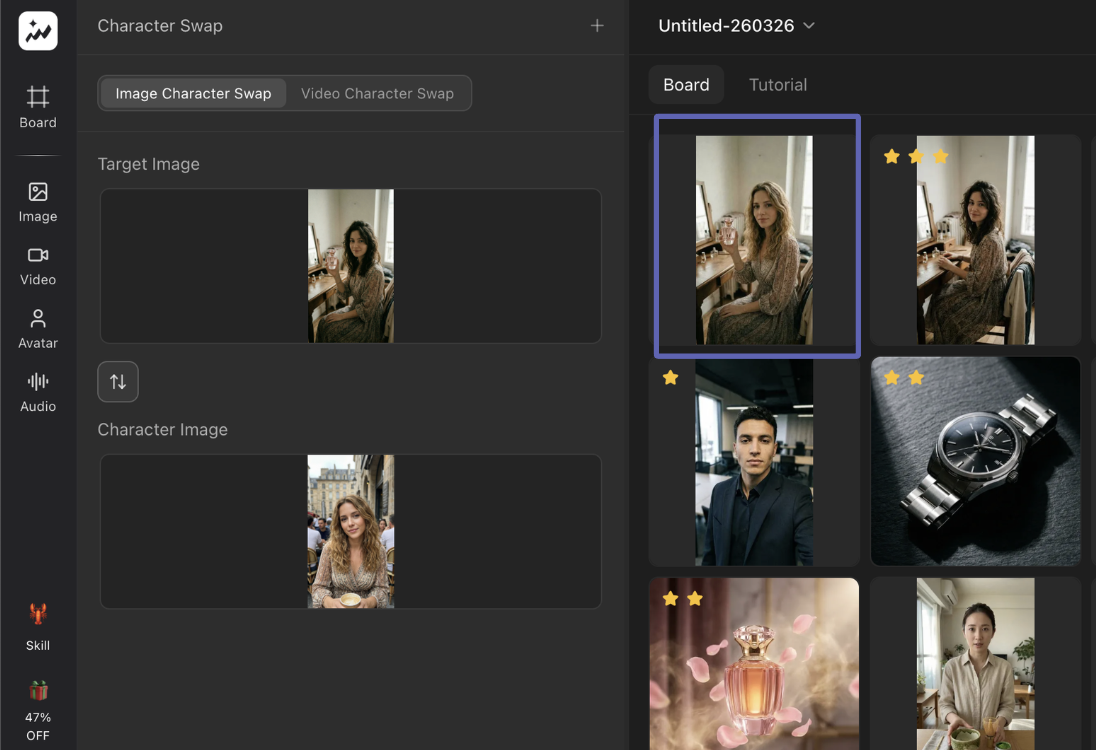Click the Target Image upload area

pyautogui.click(x=350, y=266)
